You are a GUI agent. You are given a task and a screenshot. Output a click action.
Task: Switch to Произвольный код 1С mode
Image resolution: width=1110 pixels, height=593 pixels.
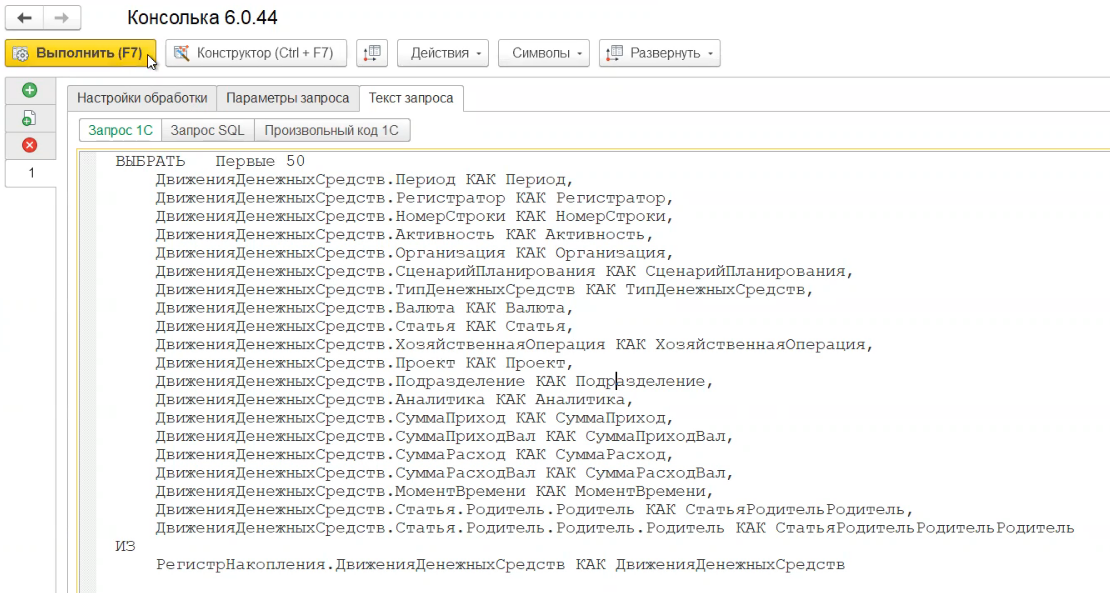point(332,130)
